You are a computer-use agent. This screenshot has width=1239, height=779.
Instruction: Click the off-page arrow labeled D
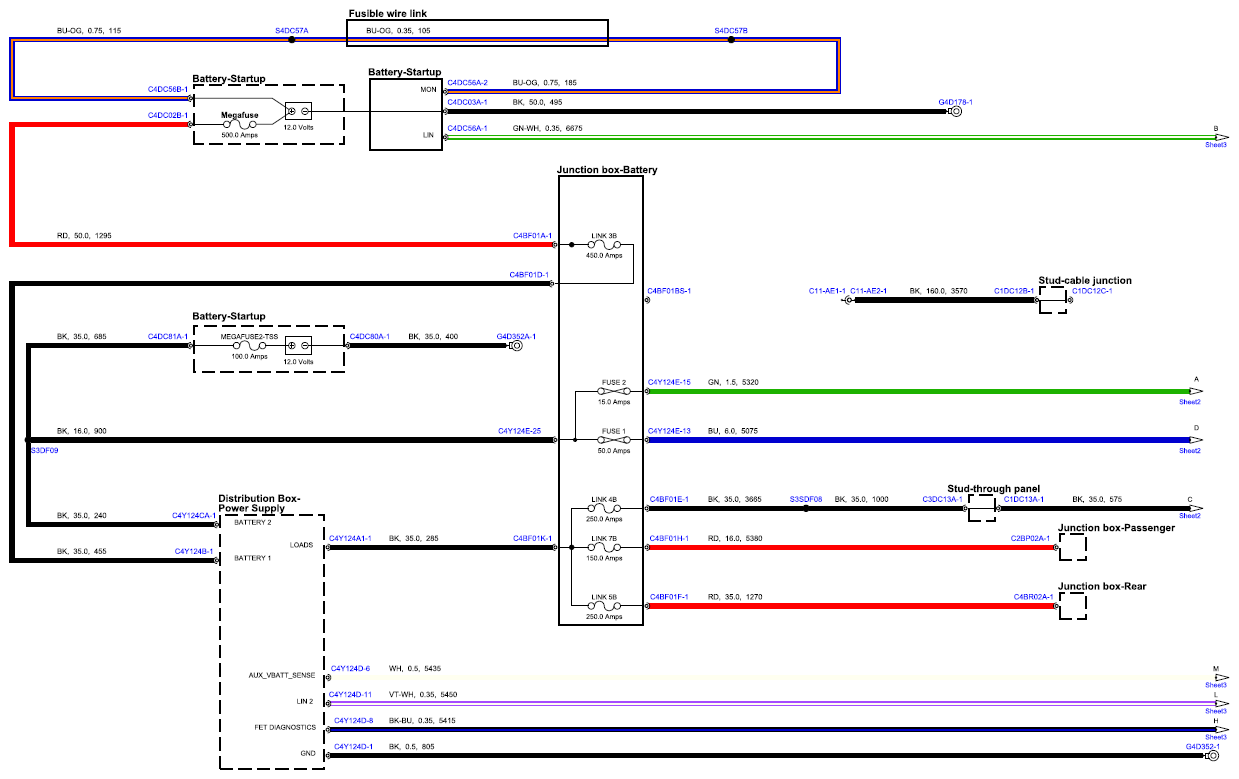[1196, 439]
